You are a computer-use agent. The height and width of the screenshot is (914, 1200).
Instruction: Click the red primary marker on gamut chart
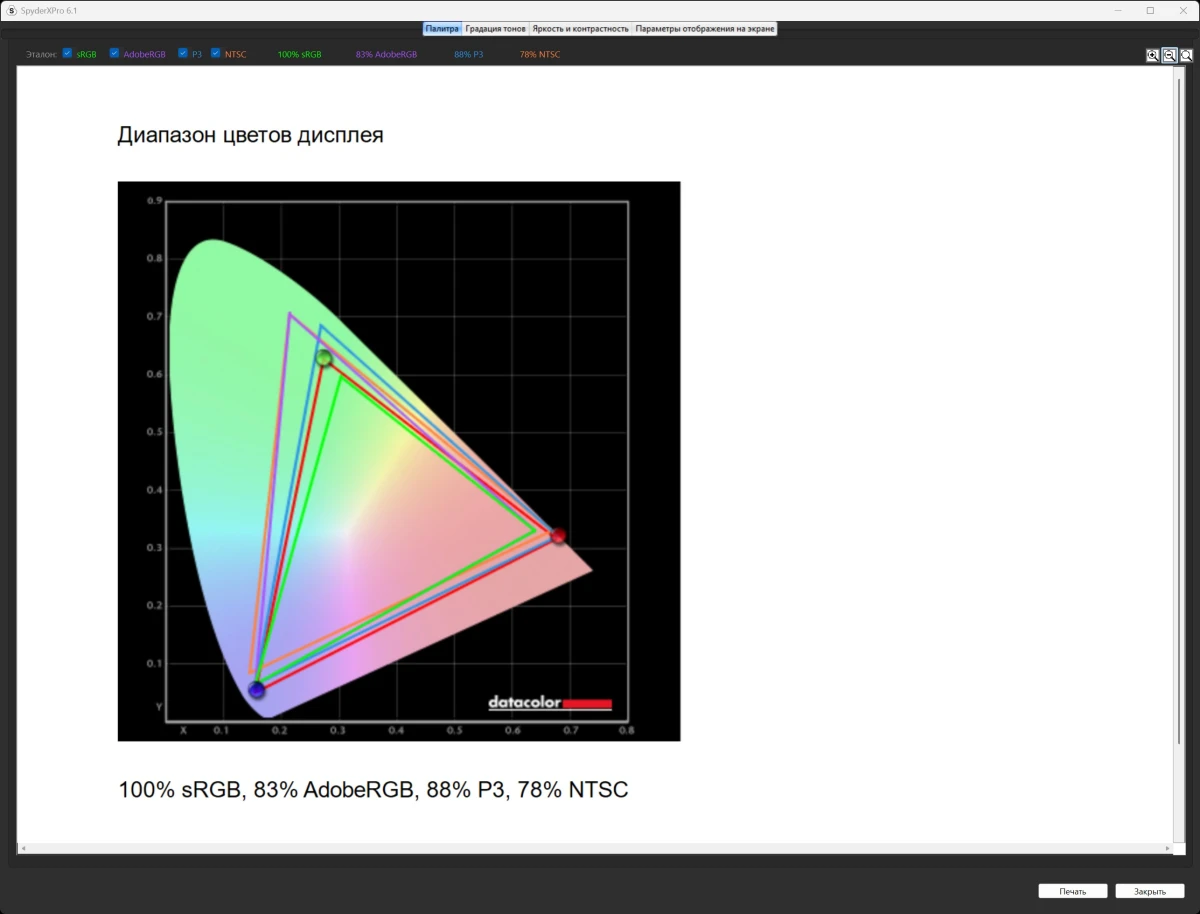coord(558,536)
